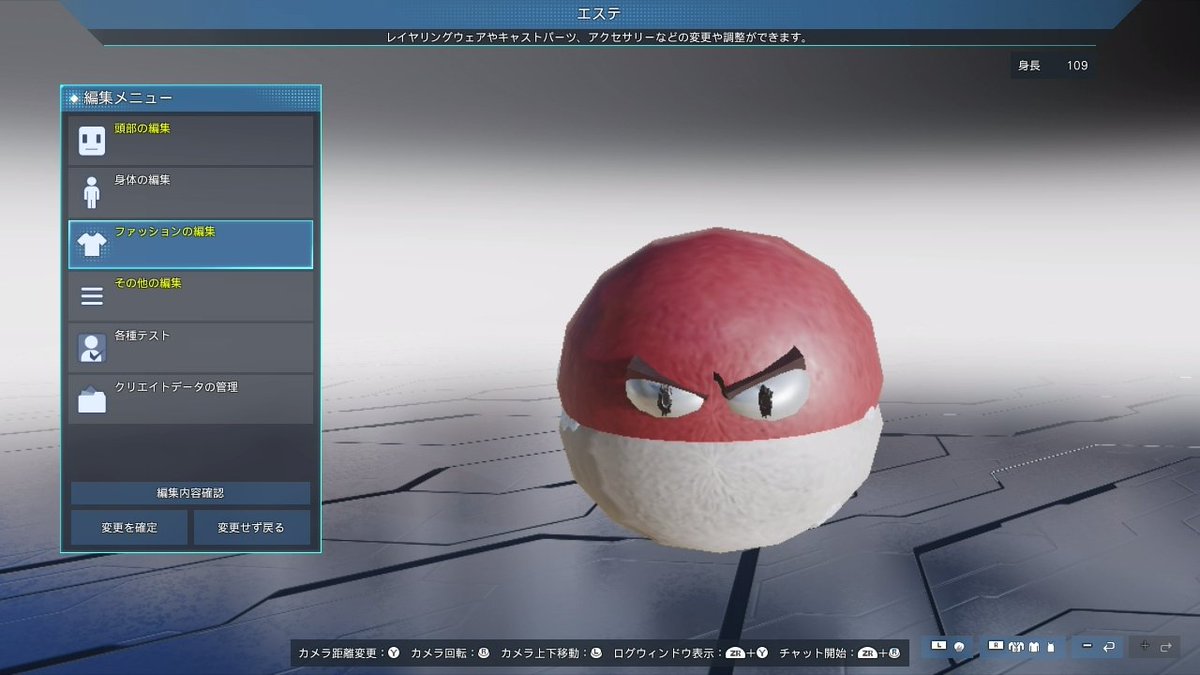Click 変更せず戻る to discard changes

click(x=251, y=527)
